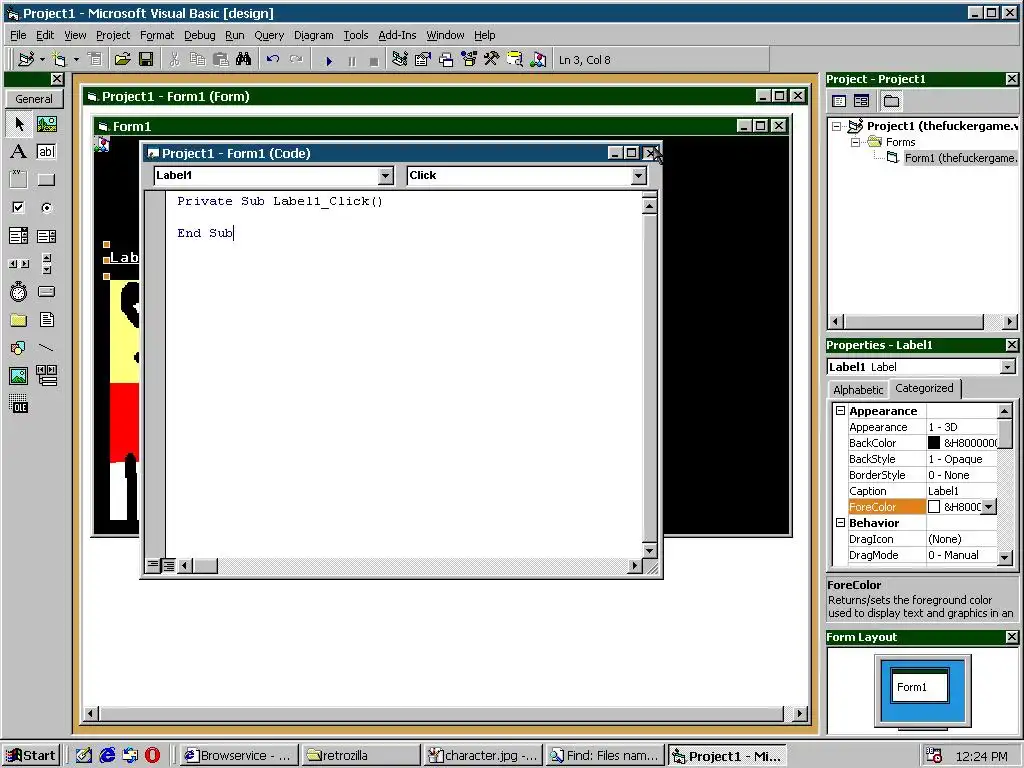This screenshot has width=1024, height=768.
Task: Select the DirListBox tool in toolbox
Action: 19,320
